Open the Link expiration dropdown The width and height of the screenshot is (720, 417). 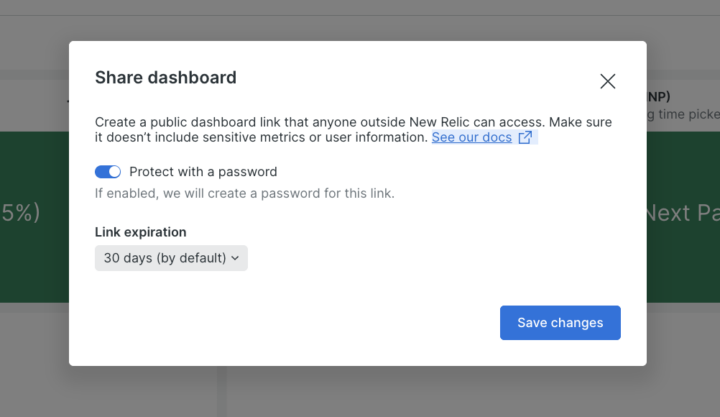click(171, 258)
